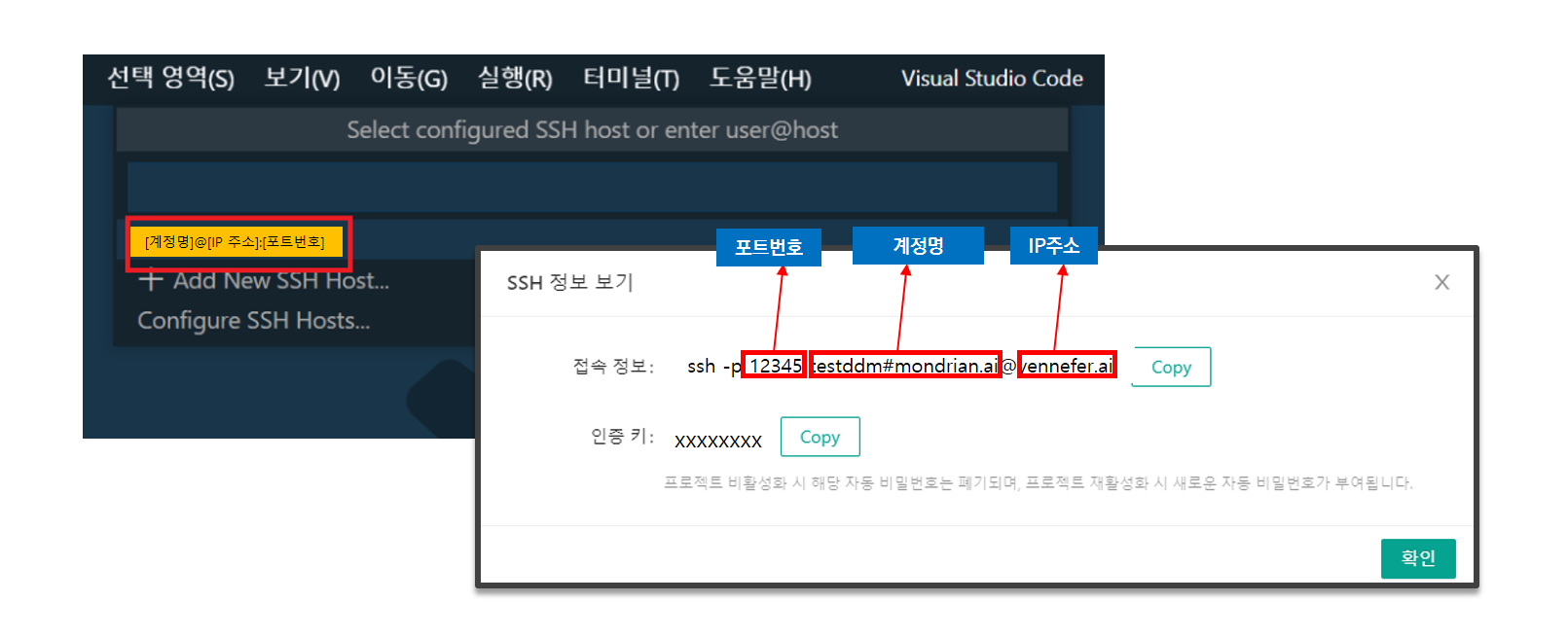
Task: Open the 선택 영역(S) menu
Action: click(x=170, y=78)
